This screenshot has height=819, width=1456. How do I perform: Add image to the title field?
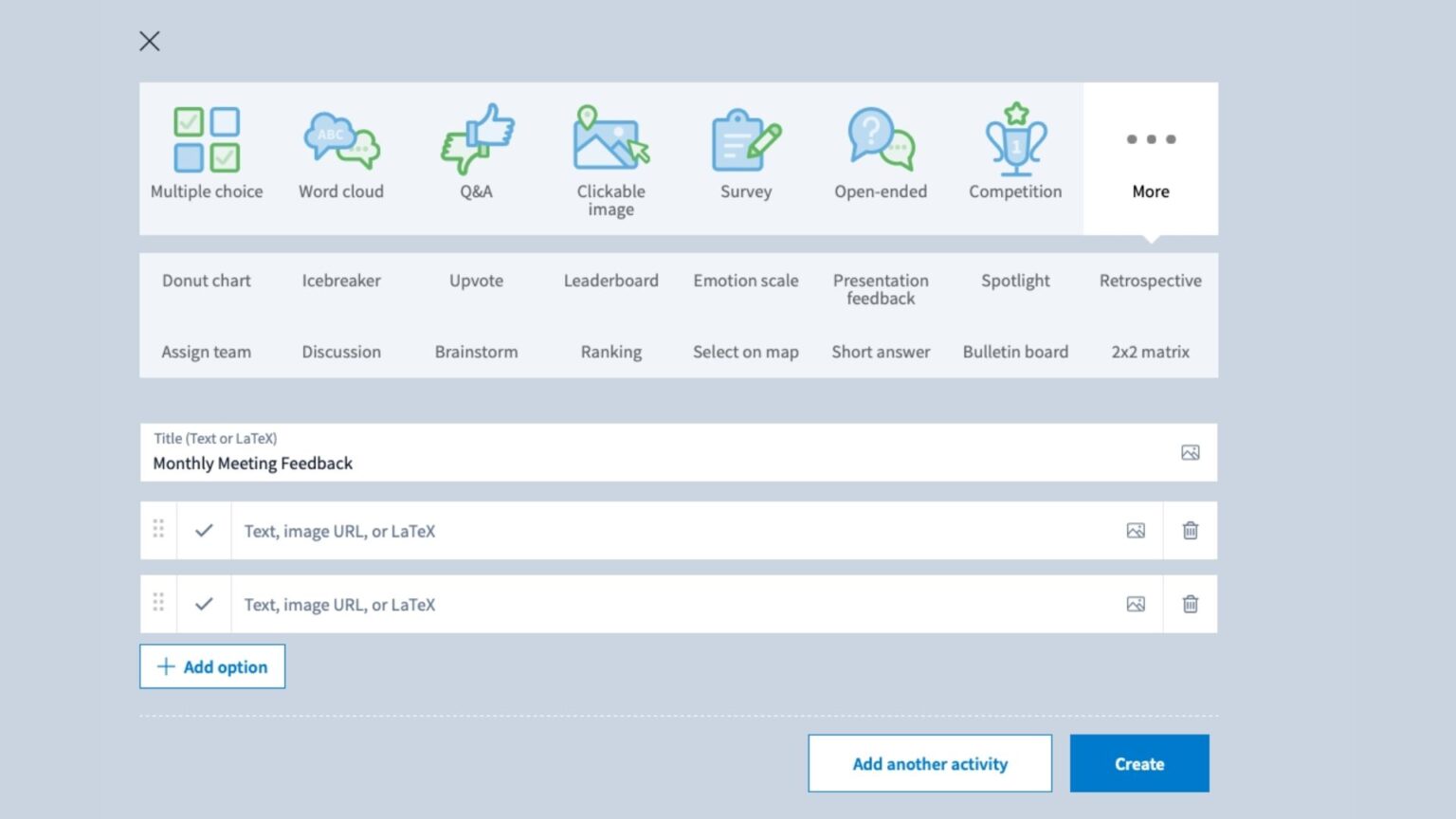(1191, 453)
